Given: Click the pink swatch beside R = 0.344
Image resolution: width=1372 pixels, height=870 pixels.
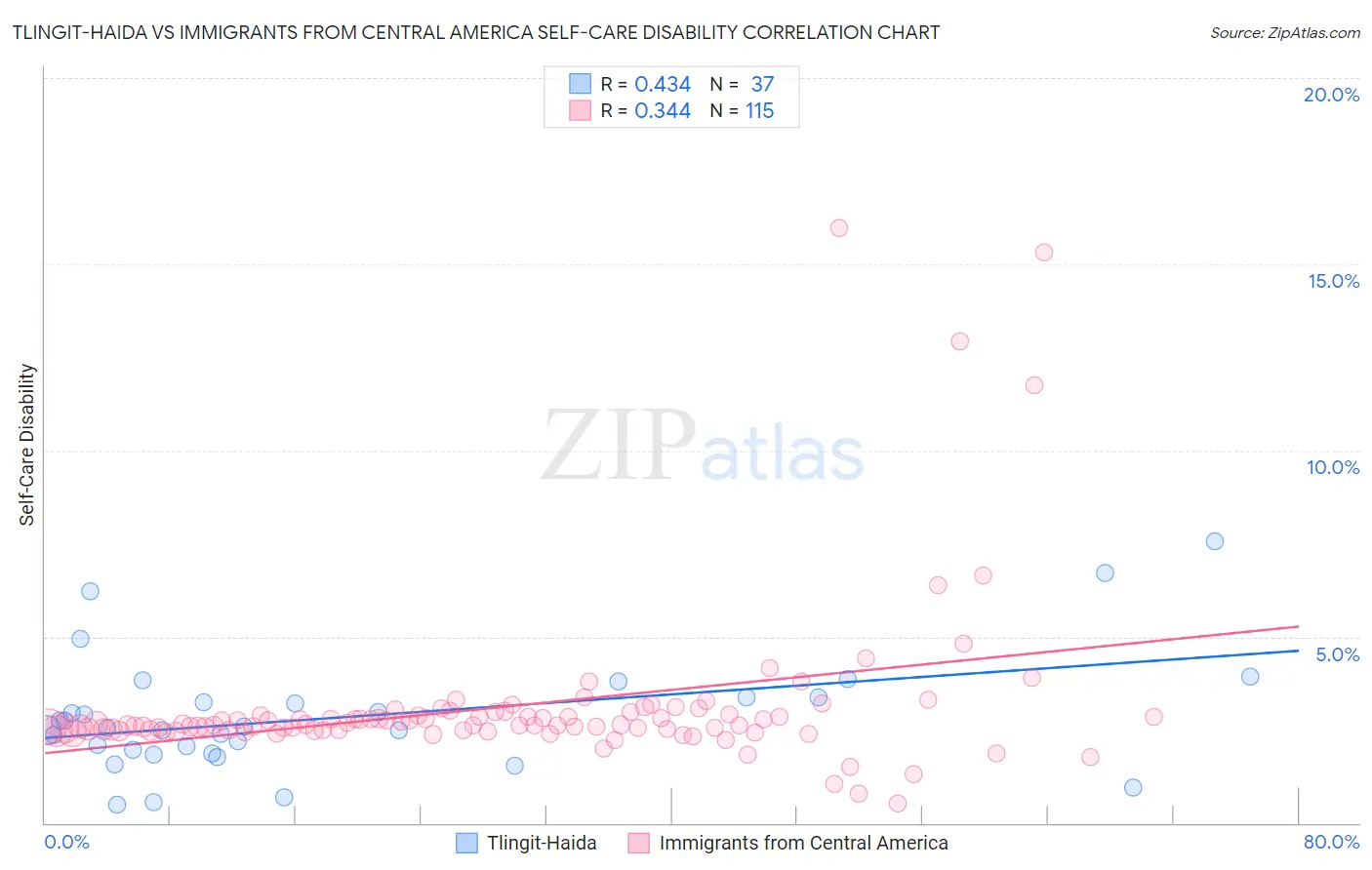Looking at the screenshot, I should click(581, 110).
